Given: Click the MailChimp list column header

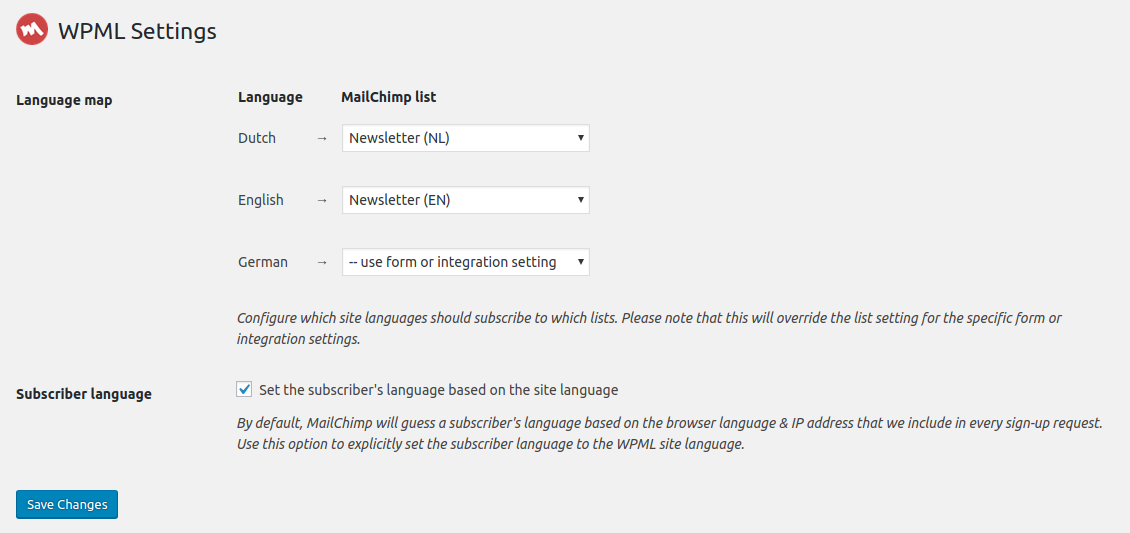Looking at the screenshot, I should (388, 97).
